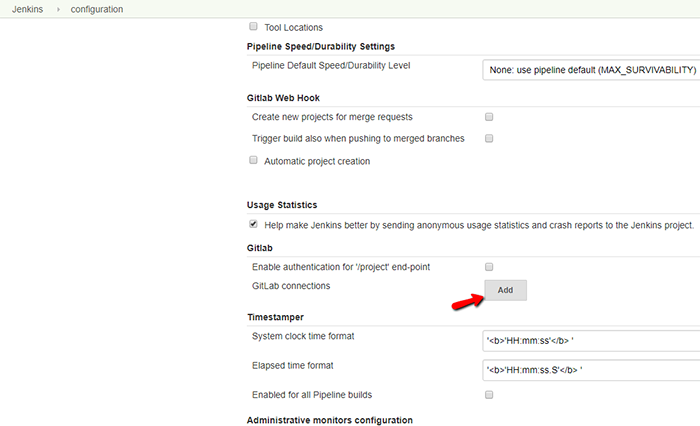700x426 pixels.
Task: Enable the Tool Locations checkbox
Action: coord(253,26)
